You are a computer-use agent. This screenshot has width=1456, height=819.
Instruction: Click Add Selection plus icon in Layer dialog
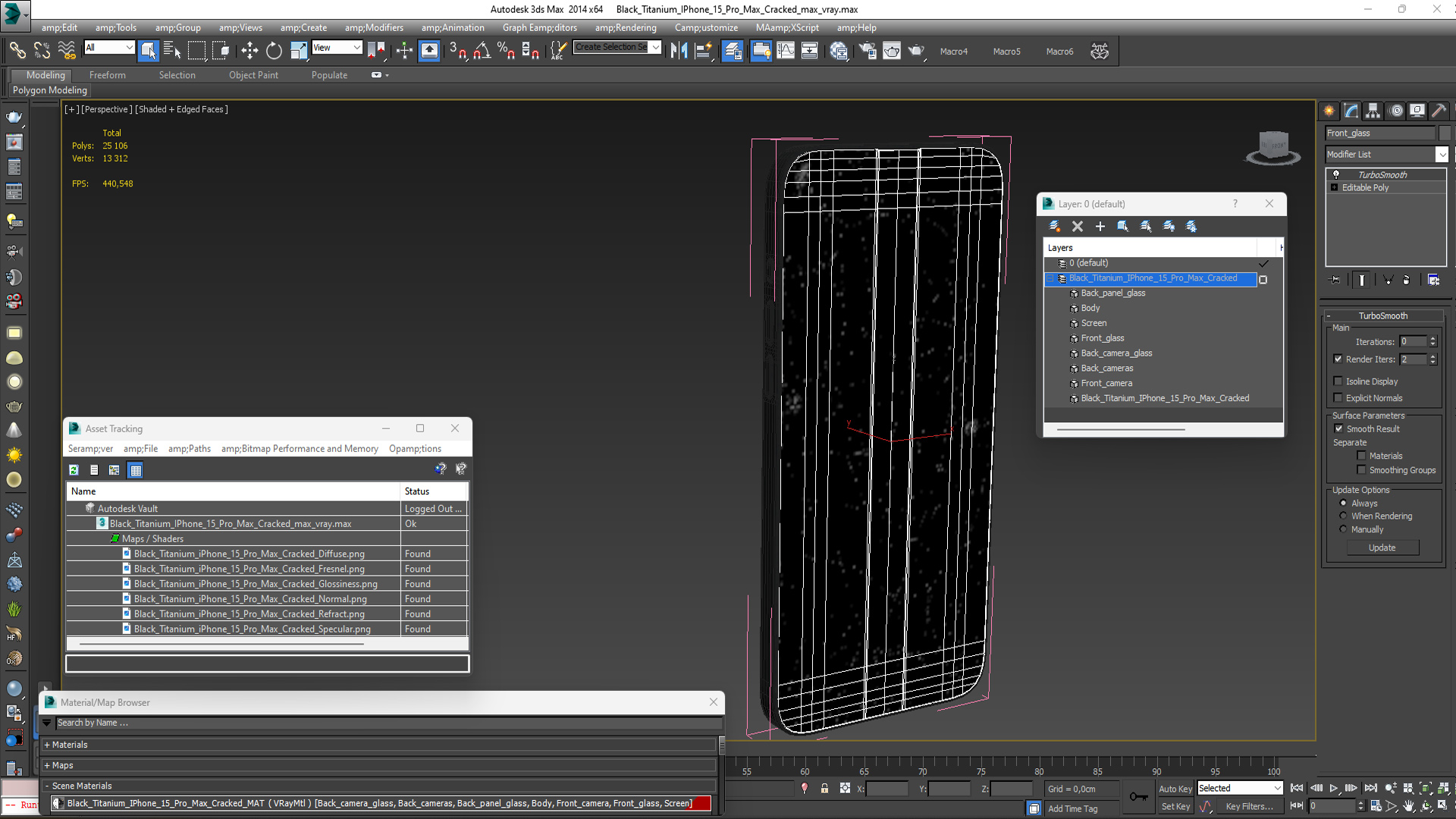[x=1100, y=226]
